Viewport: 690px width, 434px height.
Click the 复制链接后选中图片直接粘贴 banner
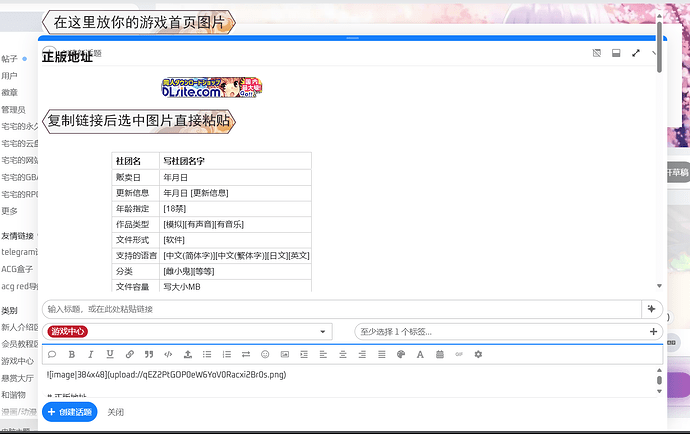(x=139, y=121)
